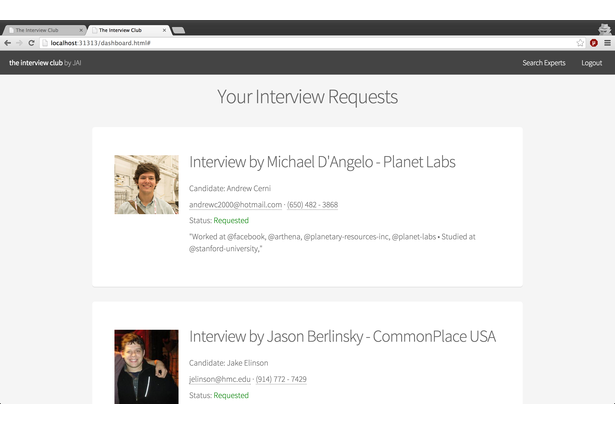Click Logout in the navbar
The width and height of the screenshot is (615, 424).
[x=591, y=63]
